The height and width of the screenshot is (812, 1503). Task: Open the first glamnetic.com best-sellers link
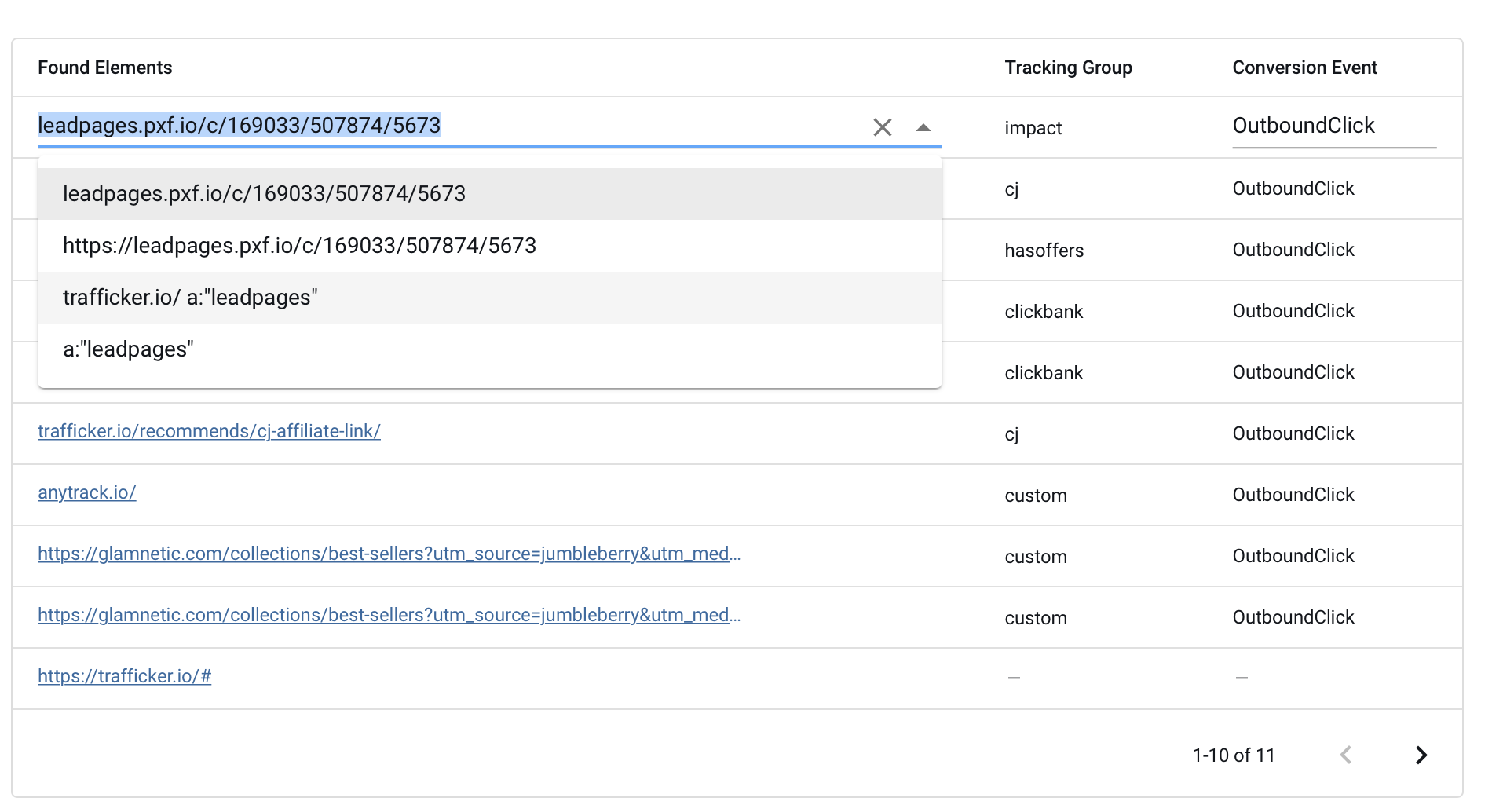[x=389, y=554]
